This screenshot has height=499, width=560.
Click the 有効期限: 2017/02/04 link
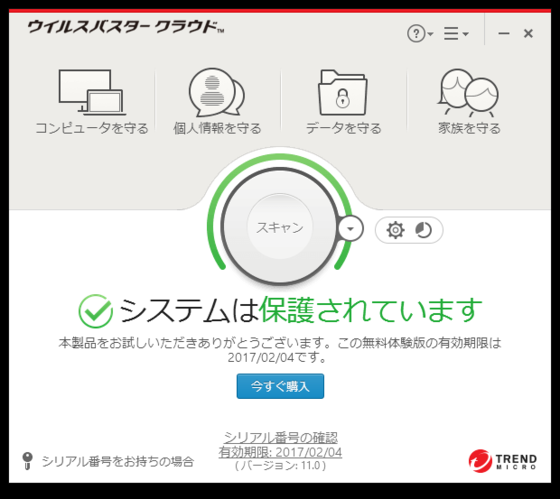coord(280,452)
